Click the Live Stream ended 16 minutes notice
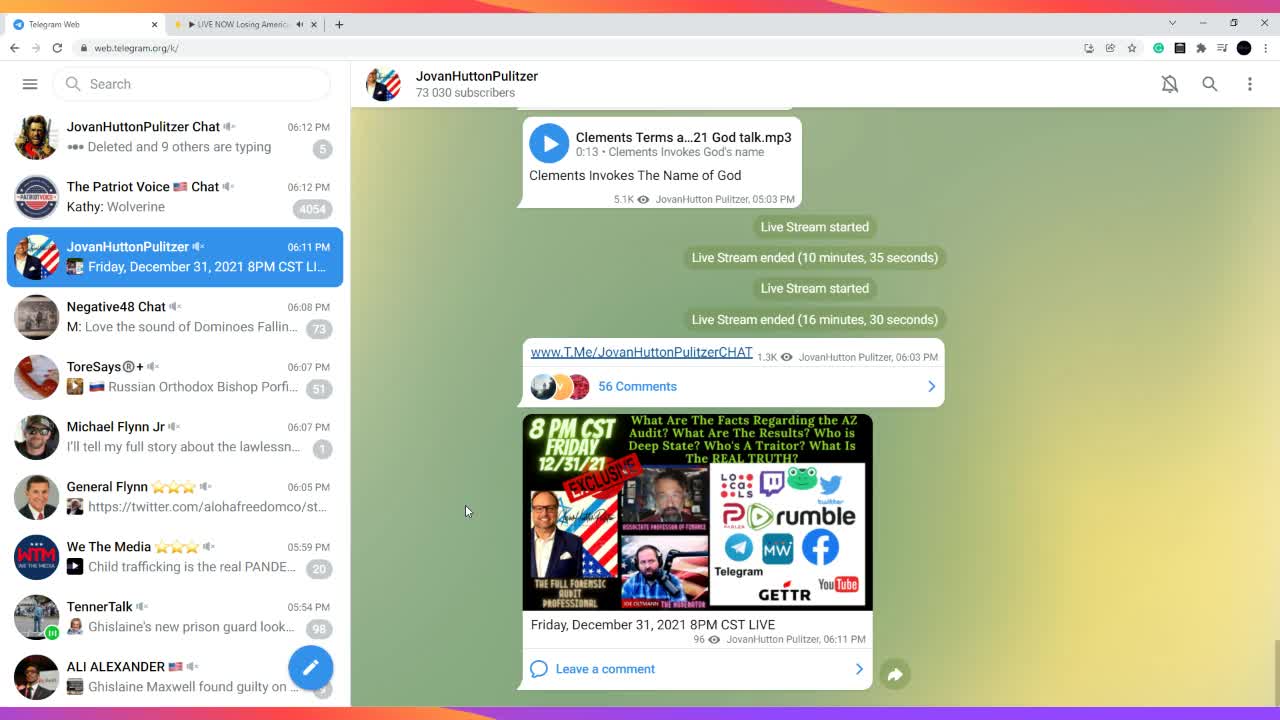Screen dimensions: 1280x720 coord(815,319)
